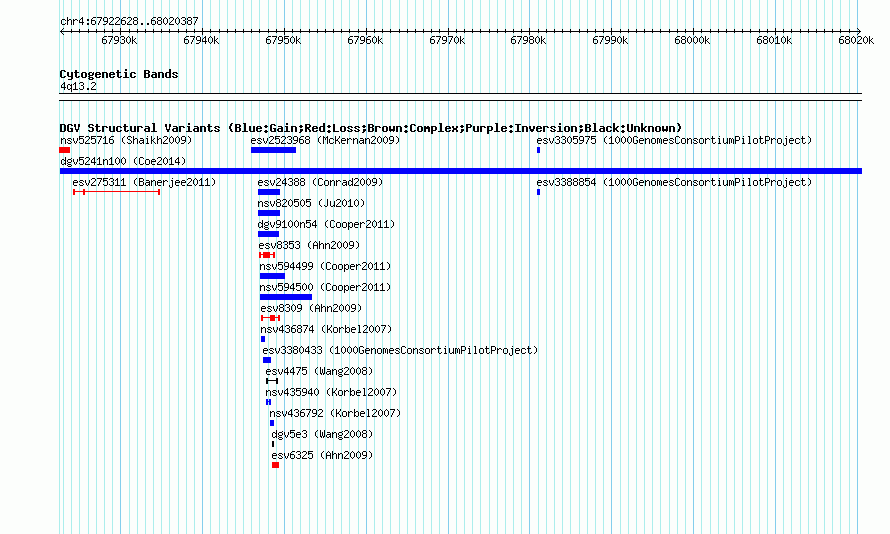Click the 67990k ruler position
Image resolution: width=890 pixels, height=534 pixels.
[610, 40]
